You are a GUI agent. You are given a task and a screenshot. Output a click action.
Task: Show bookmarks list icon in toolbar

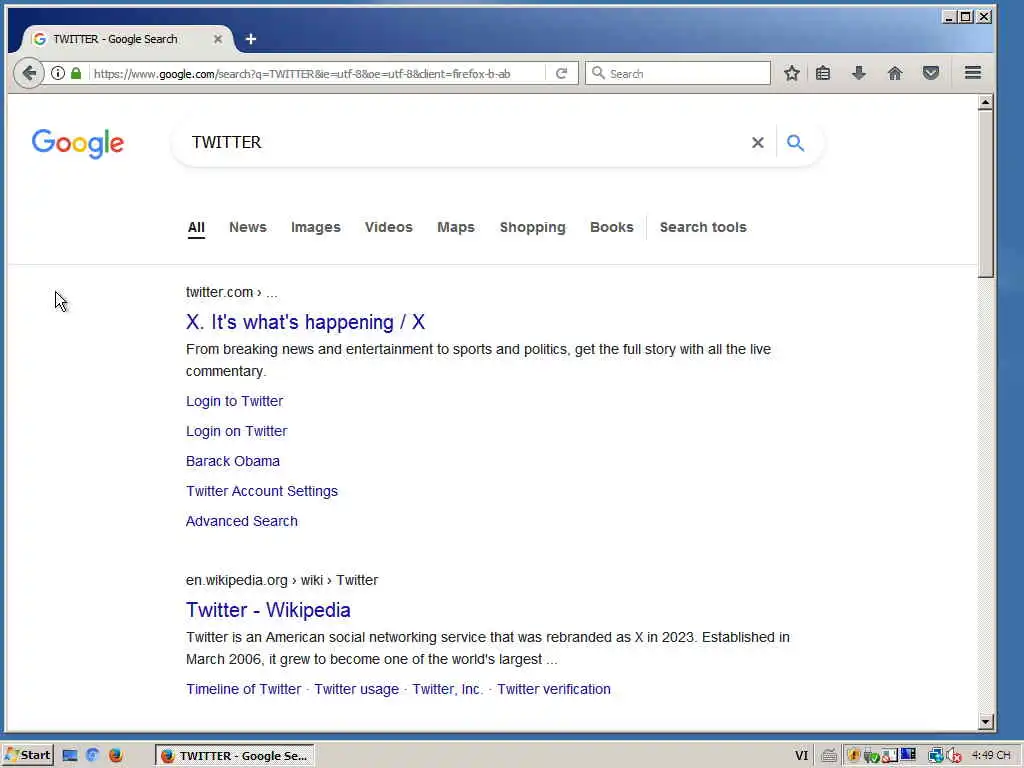(823, 73)
